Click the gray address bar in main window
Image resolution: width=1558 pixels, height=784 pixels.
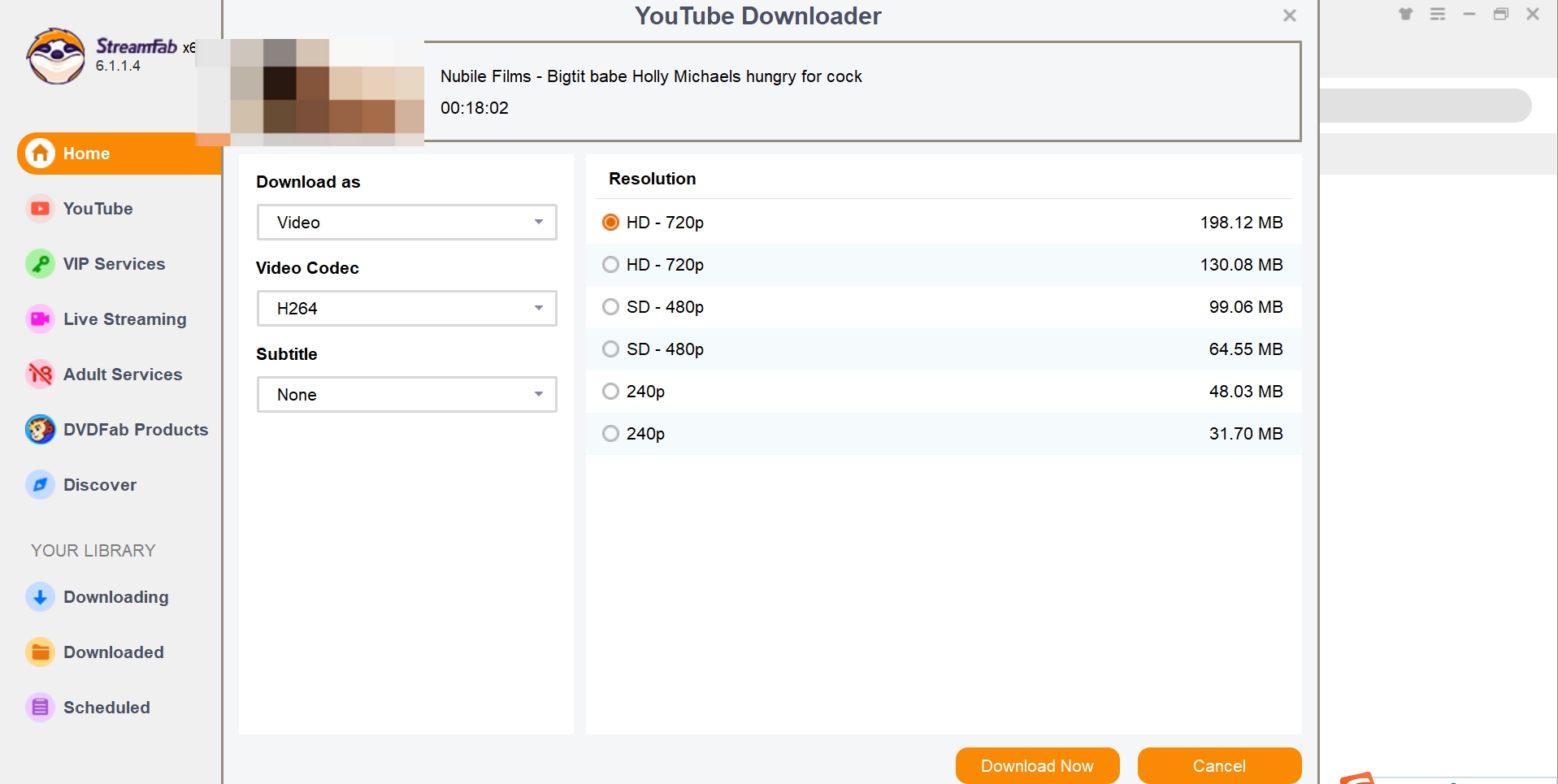pos(1426,106)
